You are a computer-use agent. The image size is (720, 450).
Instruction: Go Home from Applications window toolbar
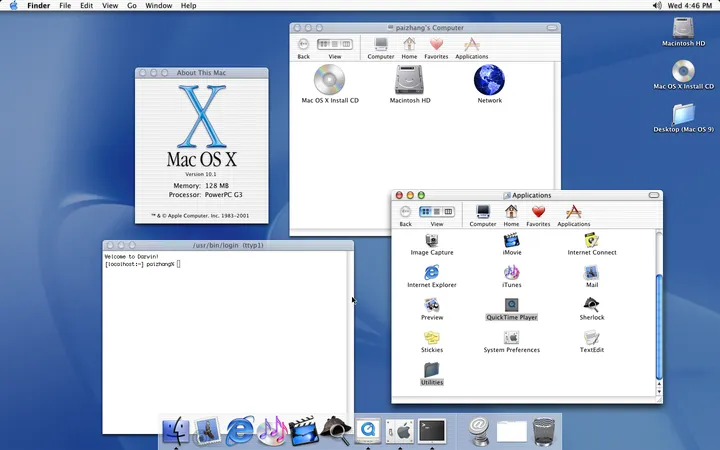(511, 216)
